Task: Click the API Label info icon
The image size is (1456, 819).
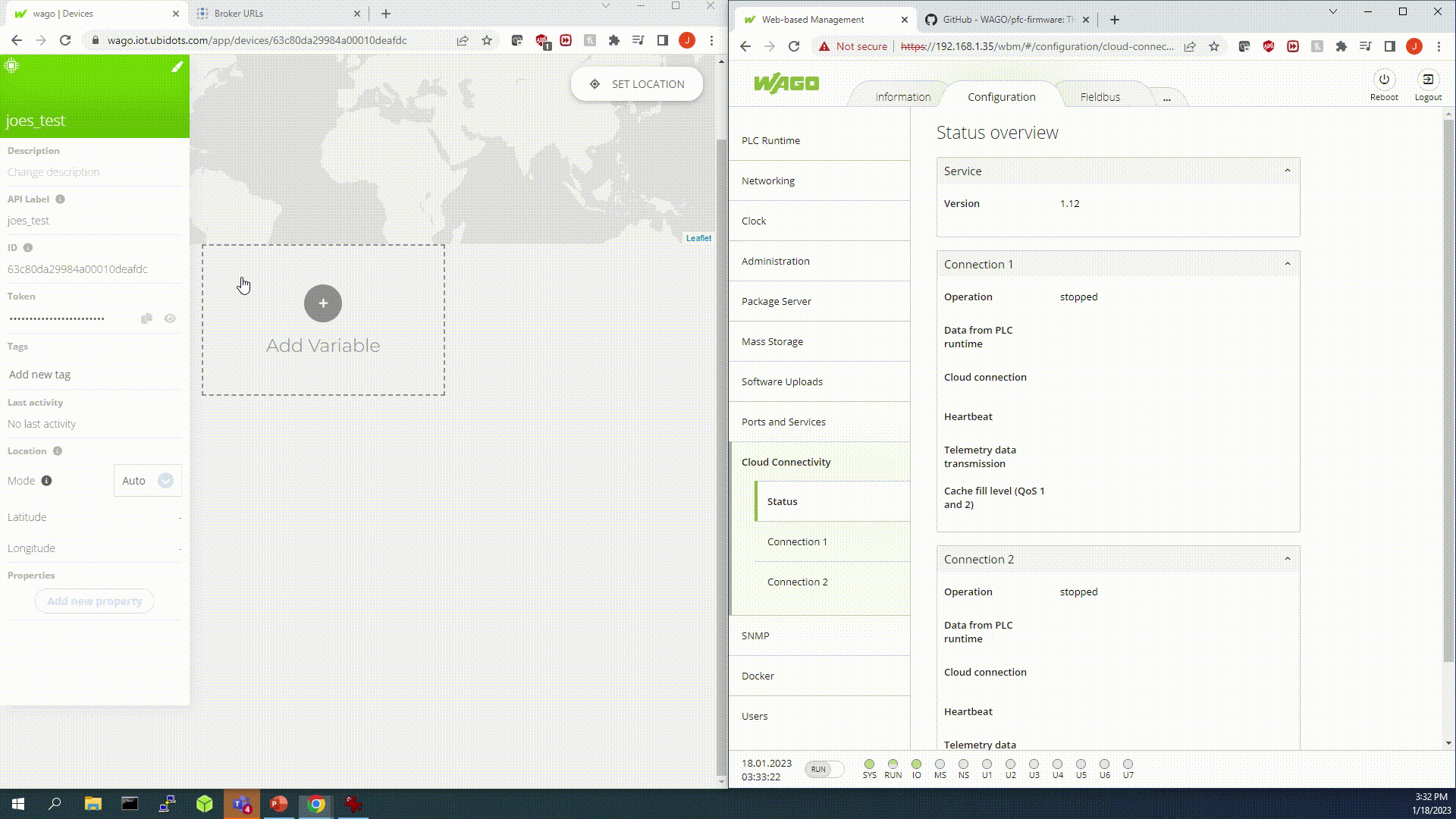Action: 60,199
